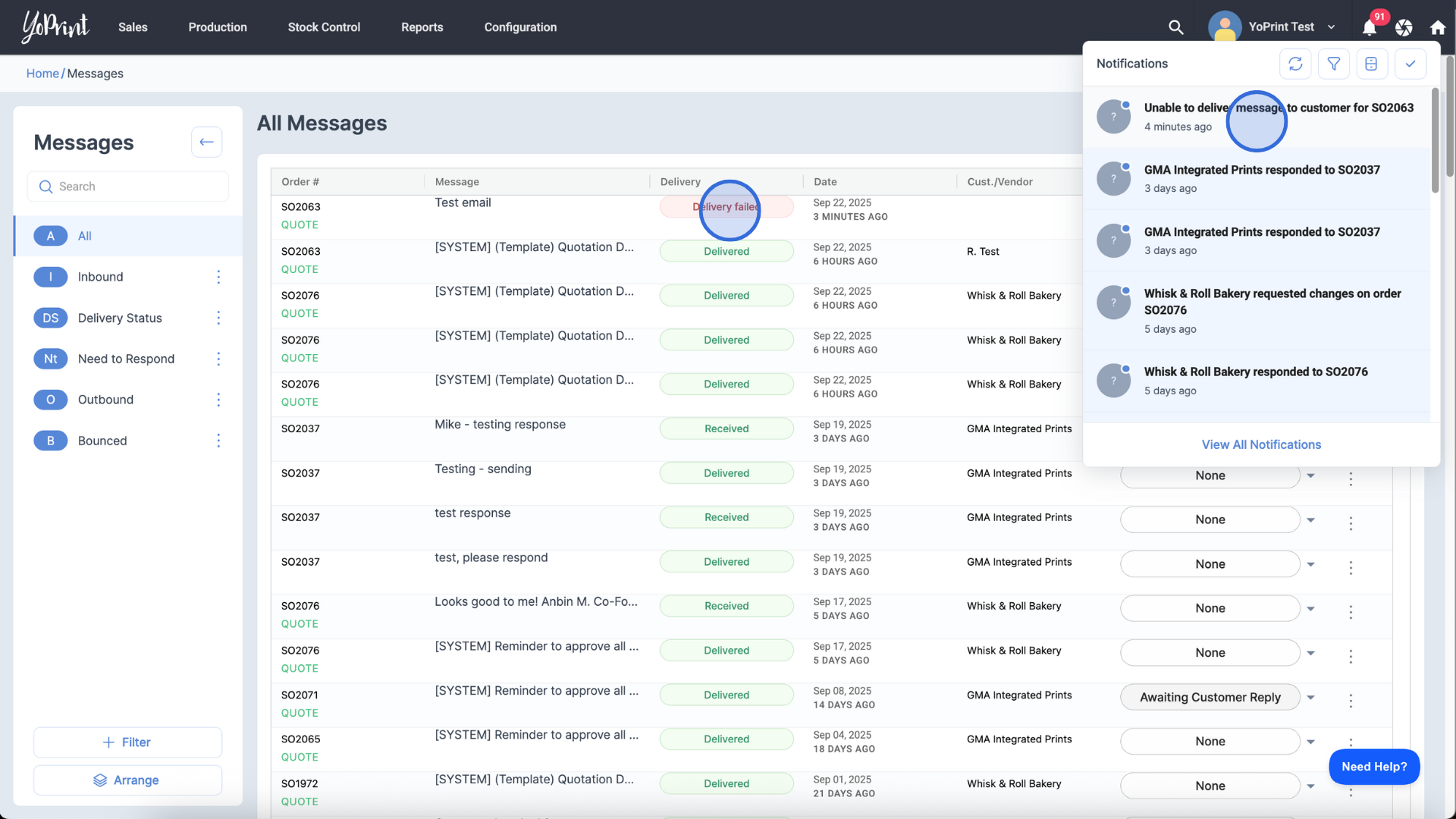Select the Need to Respond folder
Screen dimensions: 1456x819
pyautogui.click(x=126, y=359)
